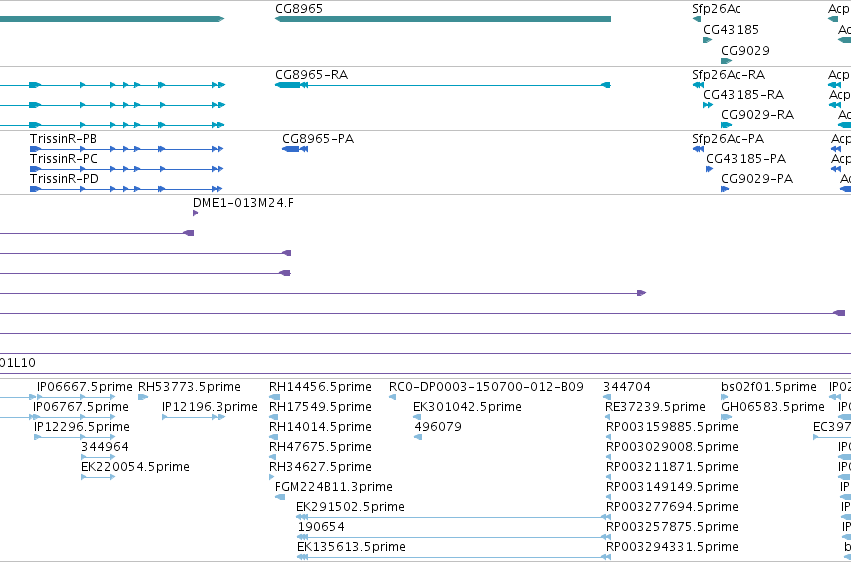Click the 344704 EST label
Viewport: 851px width, 562px height.
(x=627, y=387)
